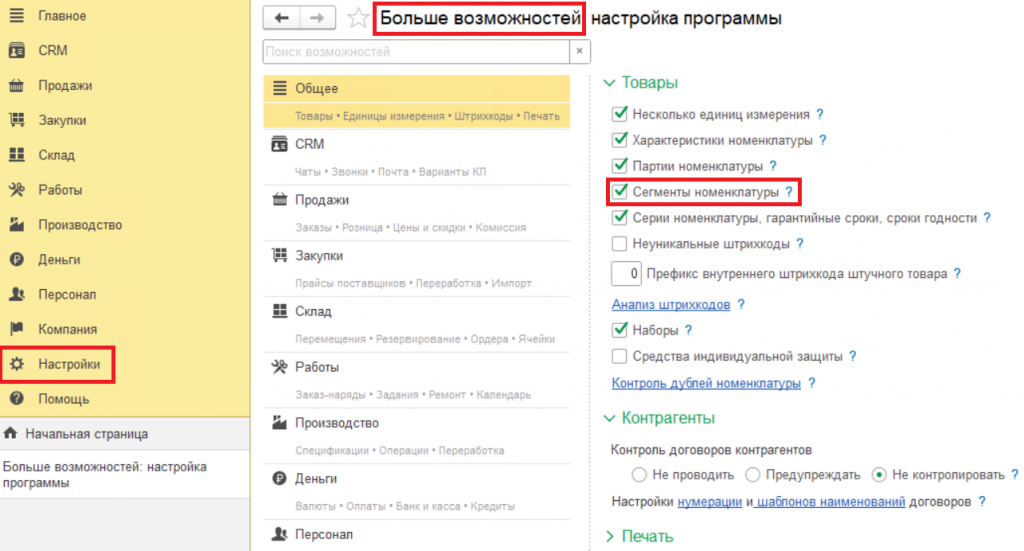Show help for Префикс внутреннего штрихкода
Screen dimensions: 1024x551
point(957,274)
